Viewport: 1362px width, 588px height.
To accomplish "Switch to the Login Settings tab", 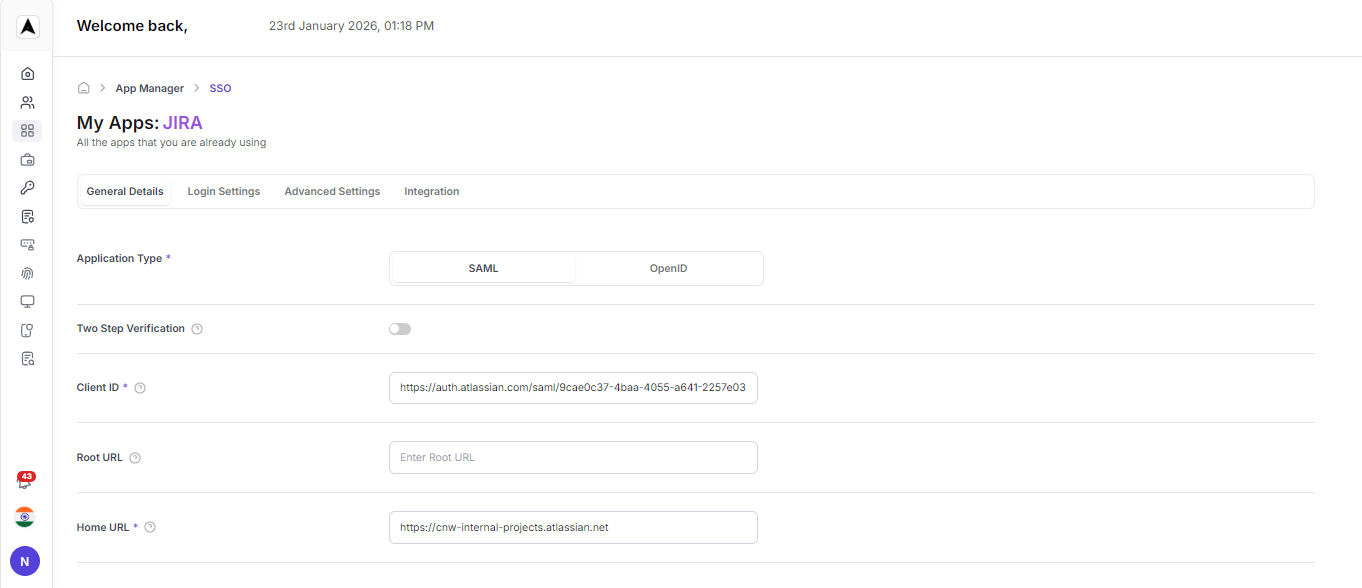I will tap(223, 191).
